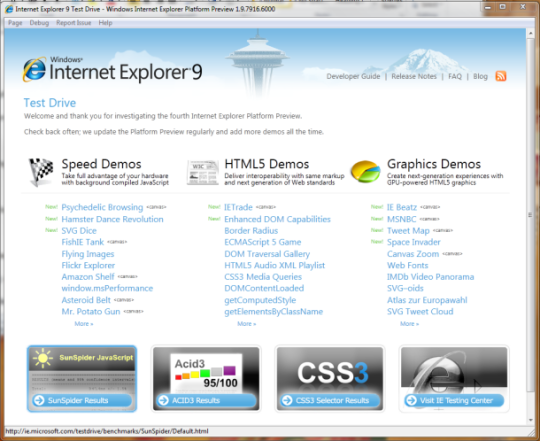Click the checkered flag Speed Demos icon

pyautogui.click(x=41, y=172)
